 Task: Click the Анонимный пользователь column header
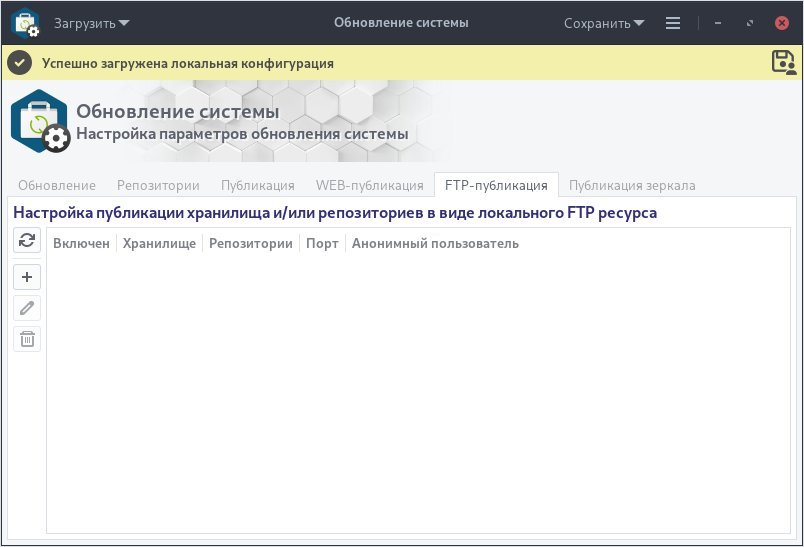coord(435,244)
